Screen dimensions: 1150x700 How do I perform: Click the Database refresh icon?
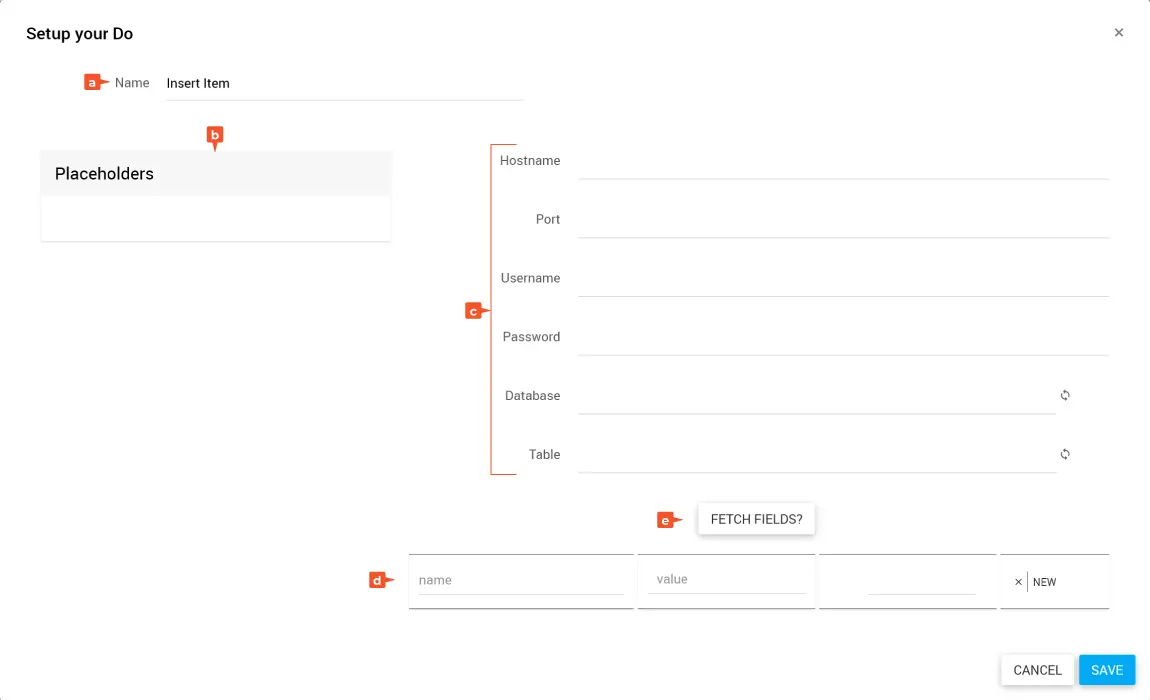tap(1065, 396)
